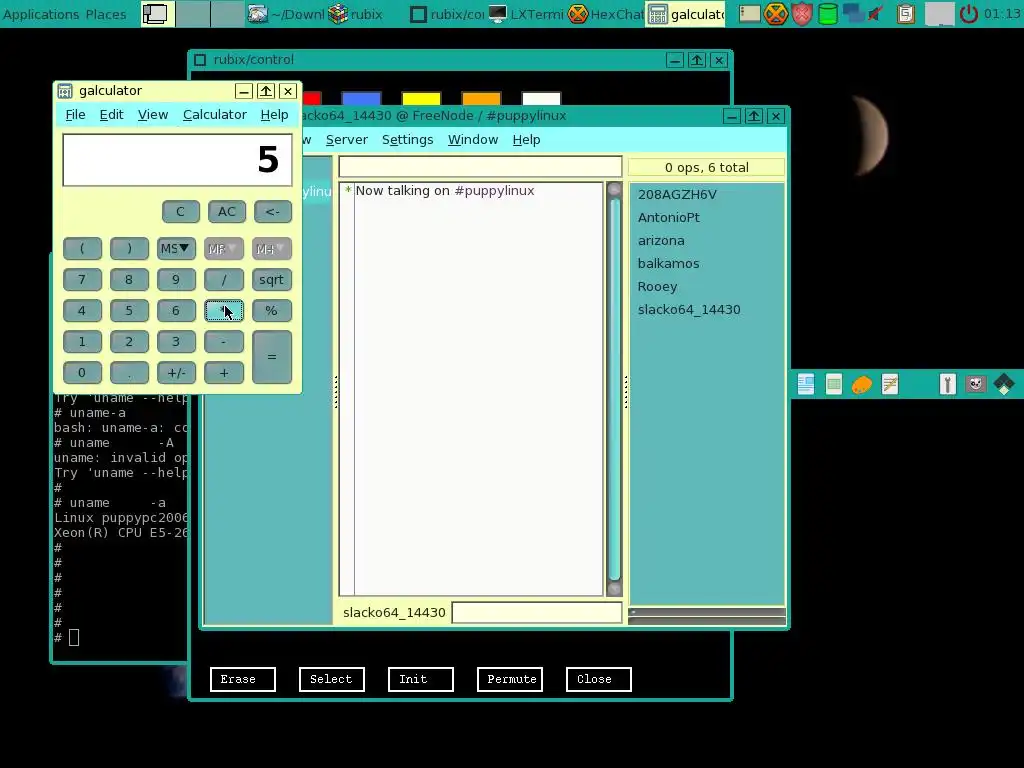Open the clipboard manager tray icon

(x=906, y=14)
